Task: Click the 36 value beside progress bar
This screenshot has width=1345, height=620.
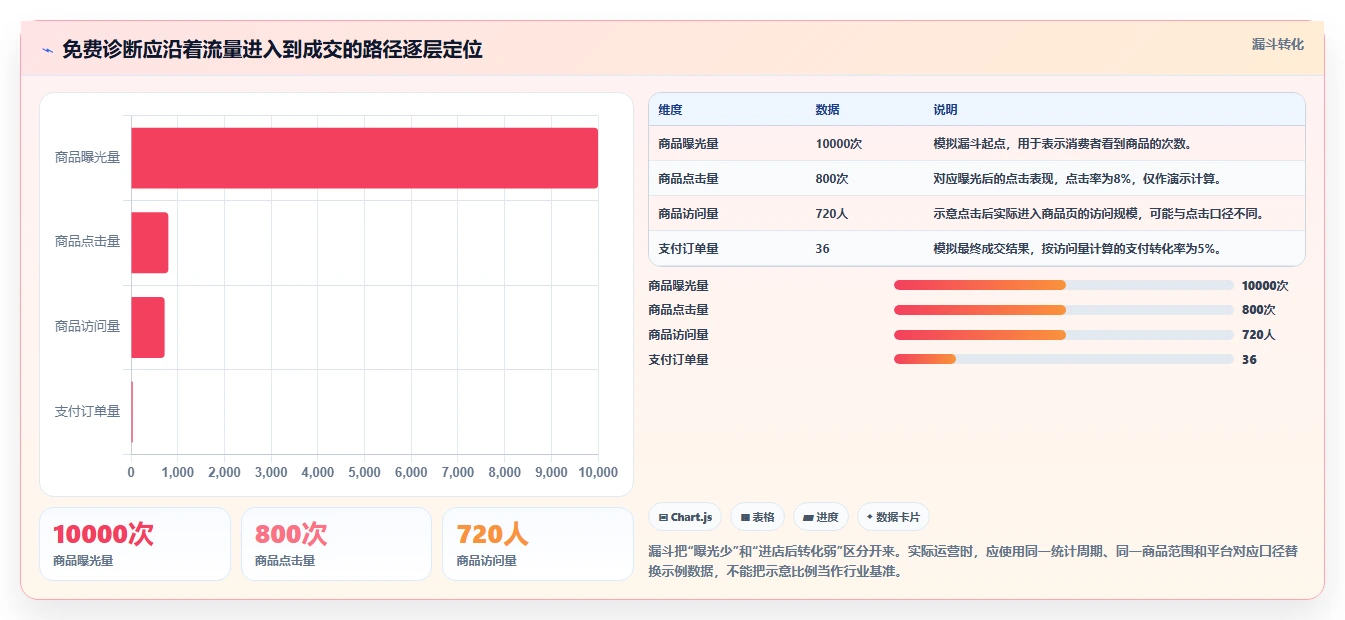Action: coord(1249,359)
